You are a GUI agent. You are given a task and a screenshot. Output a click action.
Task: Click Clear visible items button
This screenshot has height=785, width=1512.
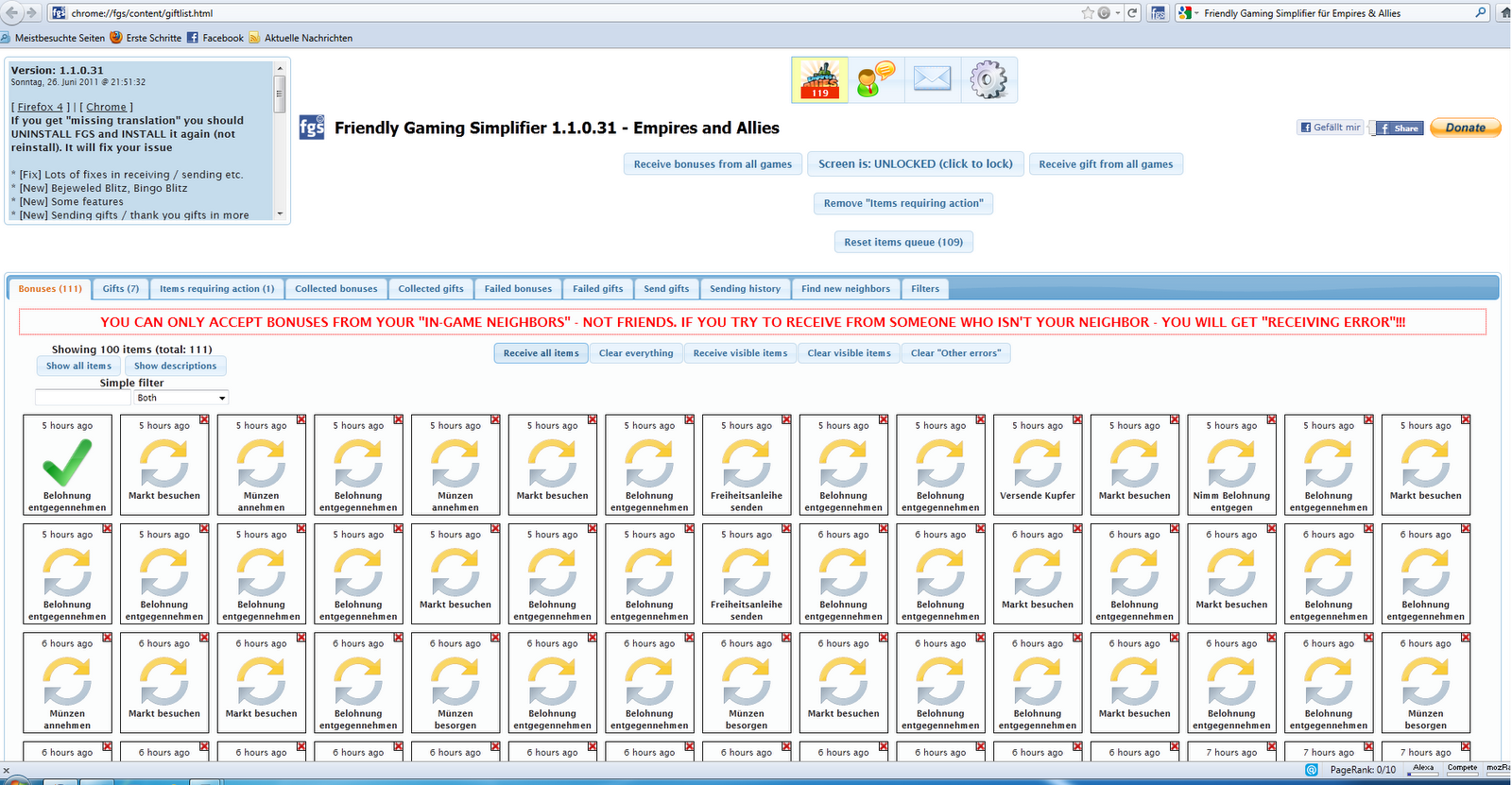[x=849, y=353]
